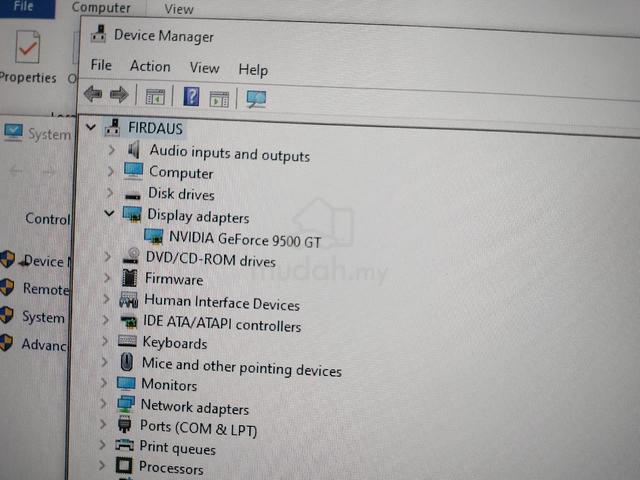Screen dimensions: 640x480
Task: Click the Show/Hide Console Tree toolbar icon
Action: 155,97
